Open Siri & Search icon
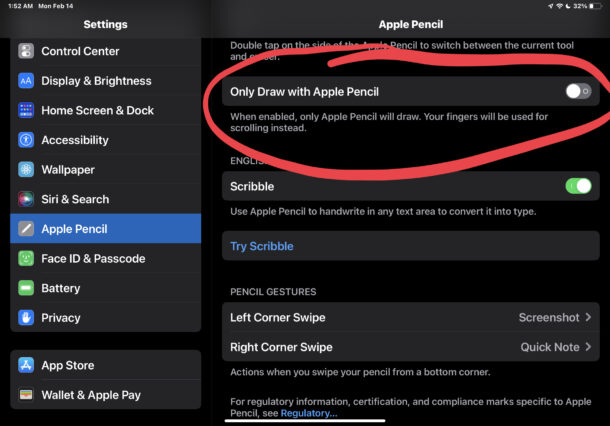The image size is (610, 426). pos(26,199)
